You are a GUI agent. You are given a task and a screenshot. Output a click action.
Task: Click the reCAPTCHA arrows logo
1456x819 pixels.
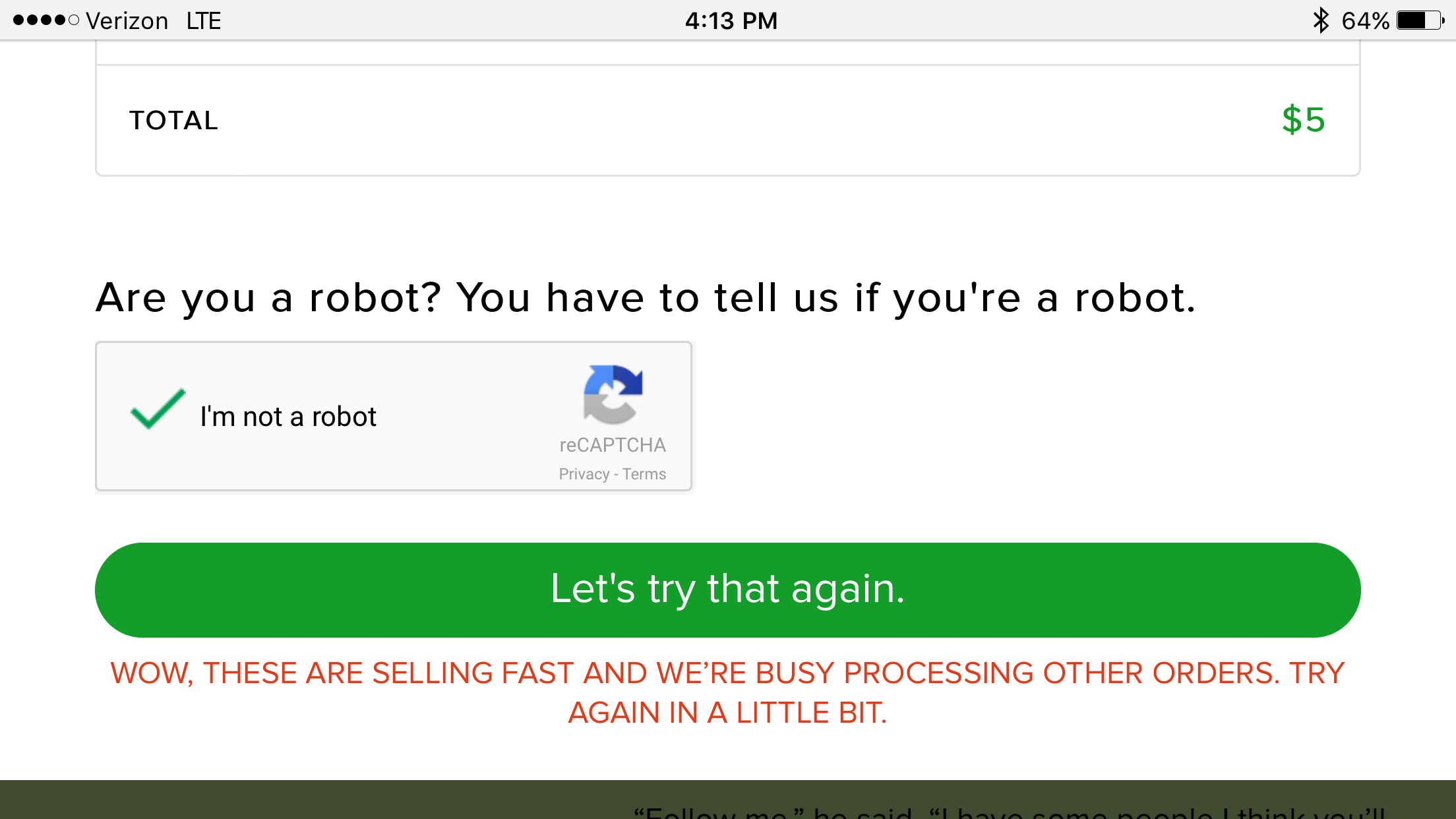tap(613, 394)
